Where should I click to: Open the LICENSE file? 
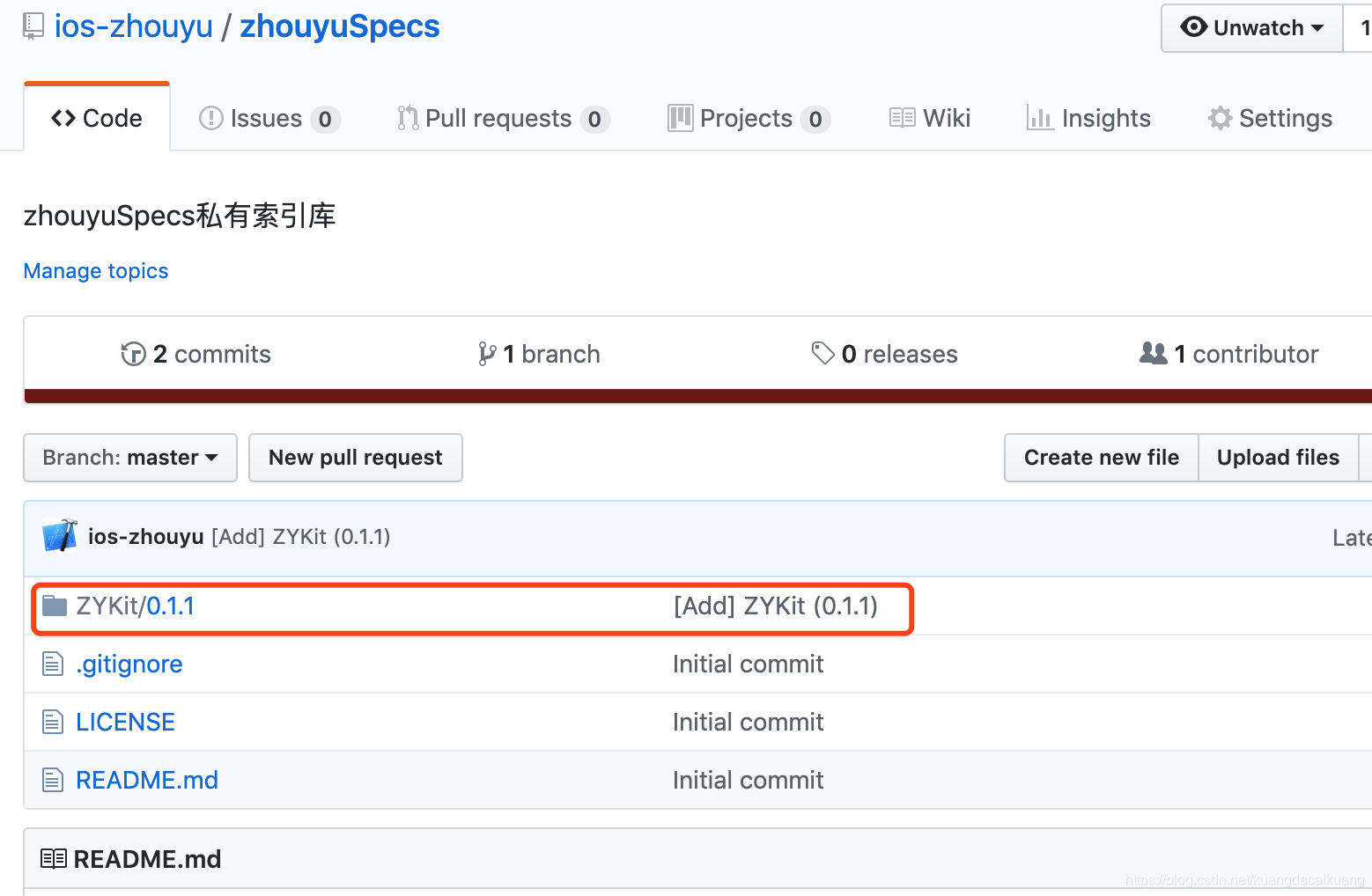coord(126,723)
